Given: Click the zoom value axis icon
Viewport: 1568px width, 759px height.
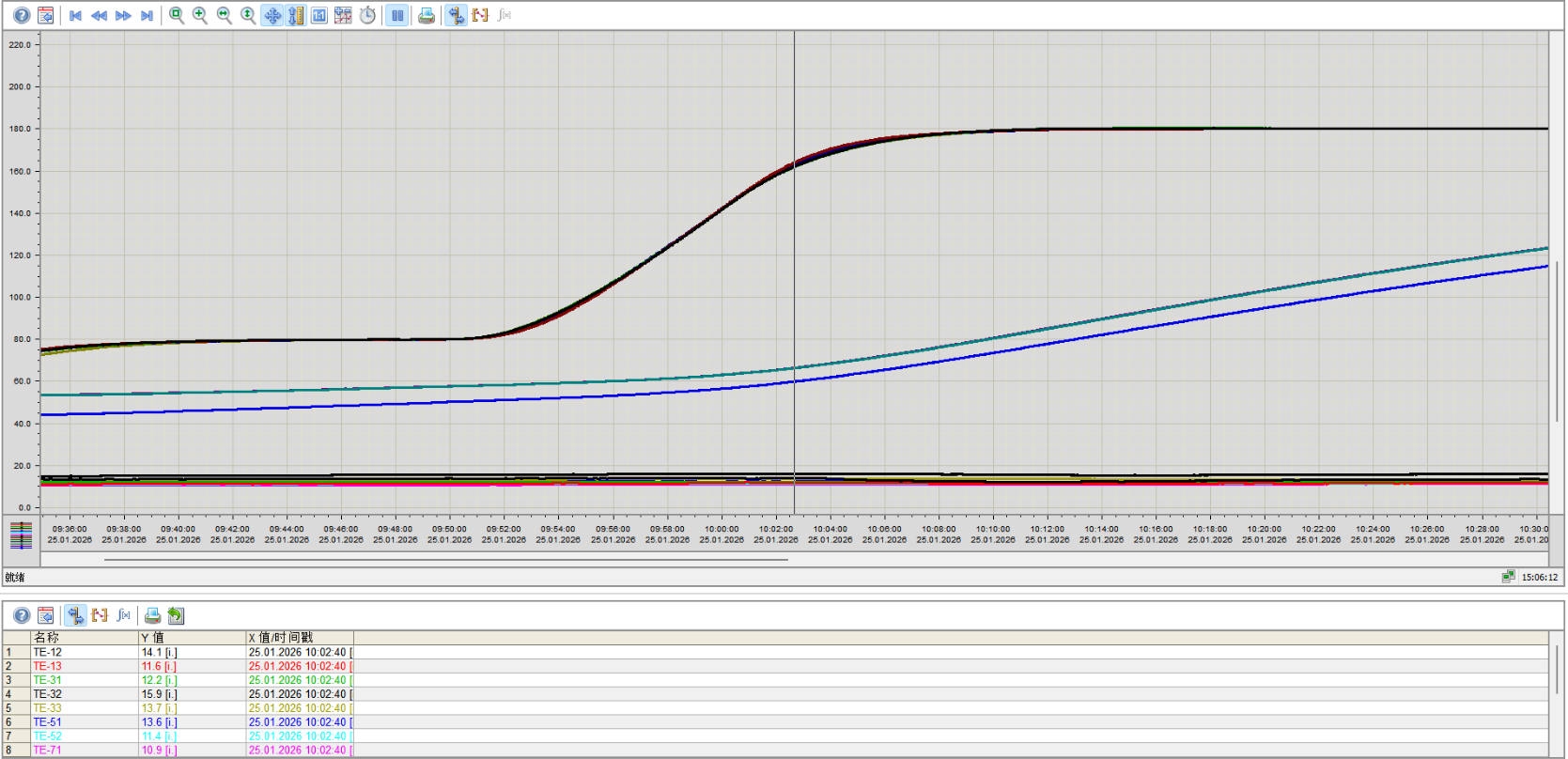Looking at the screenshot, I should coord(248,15).
